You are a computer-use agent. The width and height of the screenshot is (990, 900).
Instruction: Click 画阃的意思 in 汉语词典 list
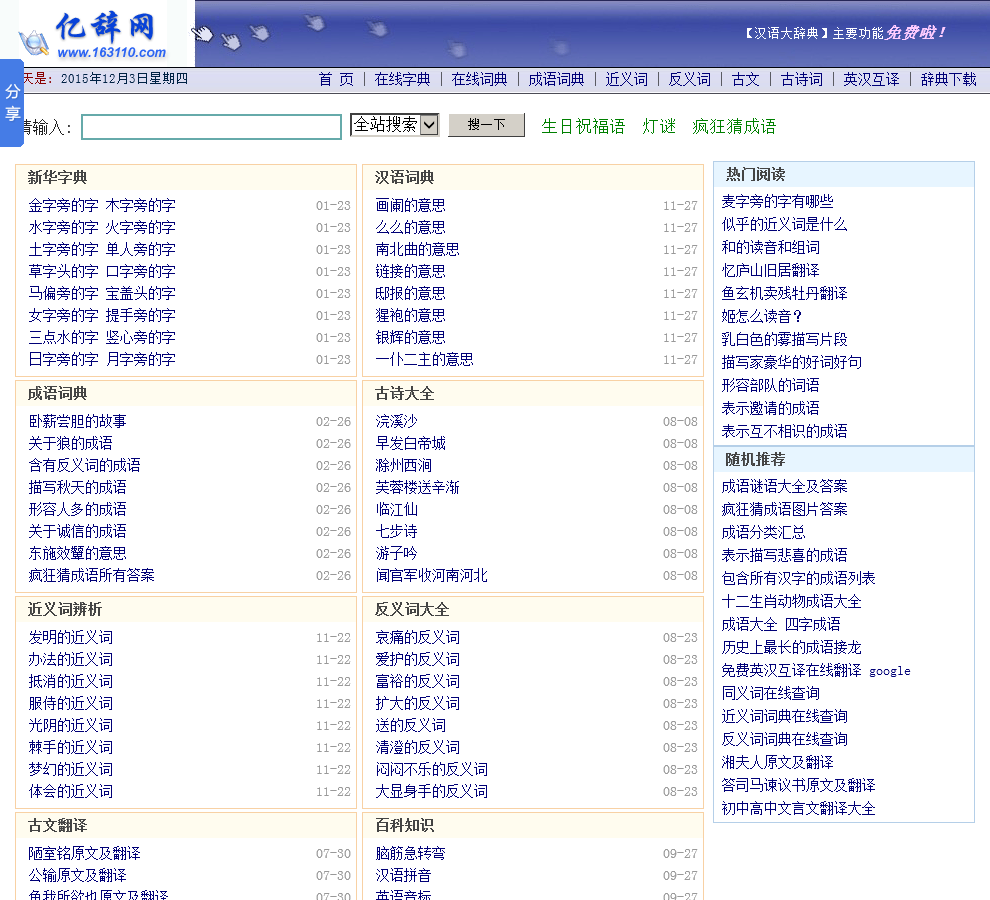410,206
